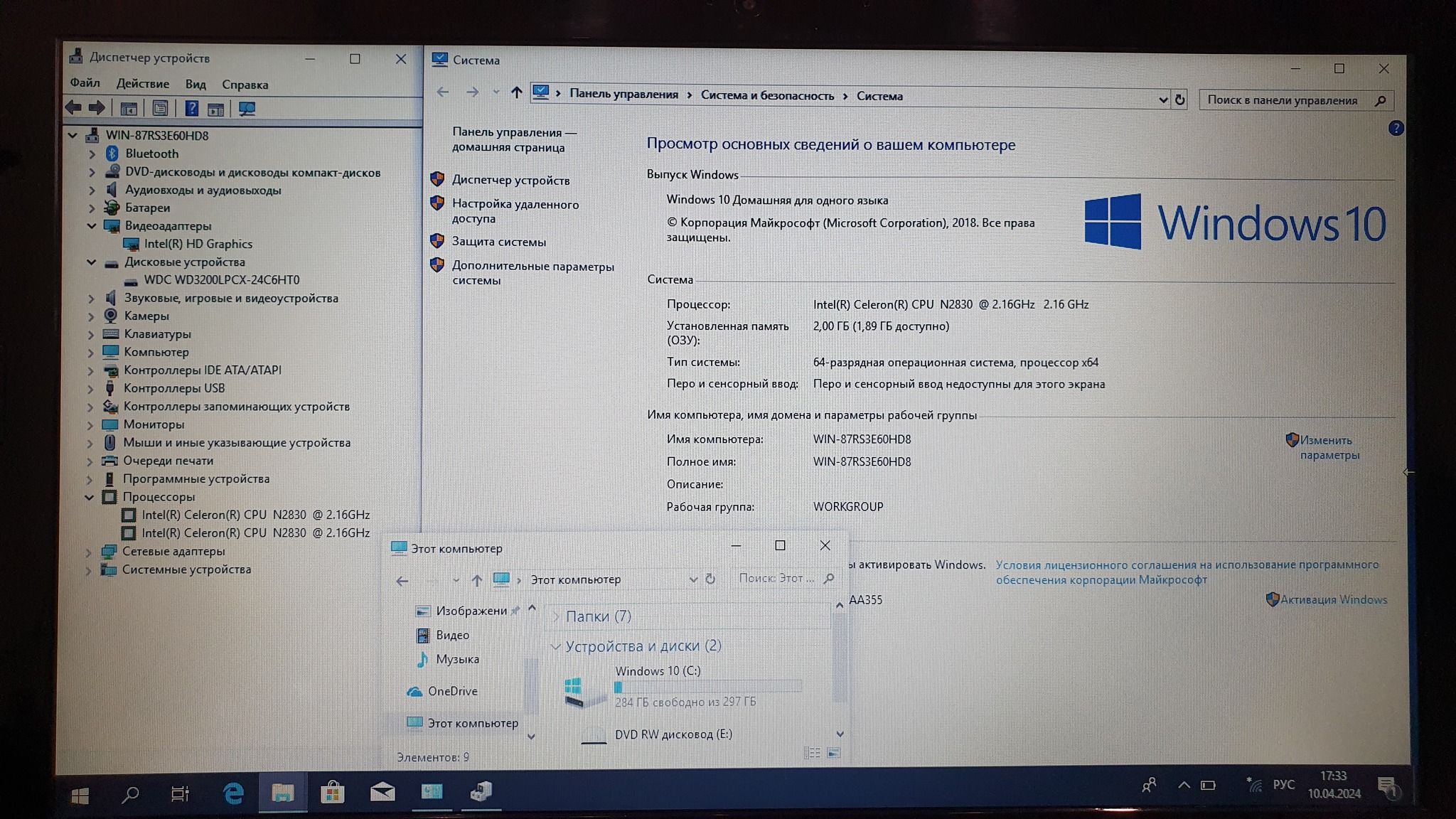Open Защита системы link in sidebar
The image size is (1456, 819).
point(498,242)
